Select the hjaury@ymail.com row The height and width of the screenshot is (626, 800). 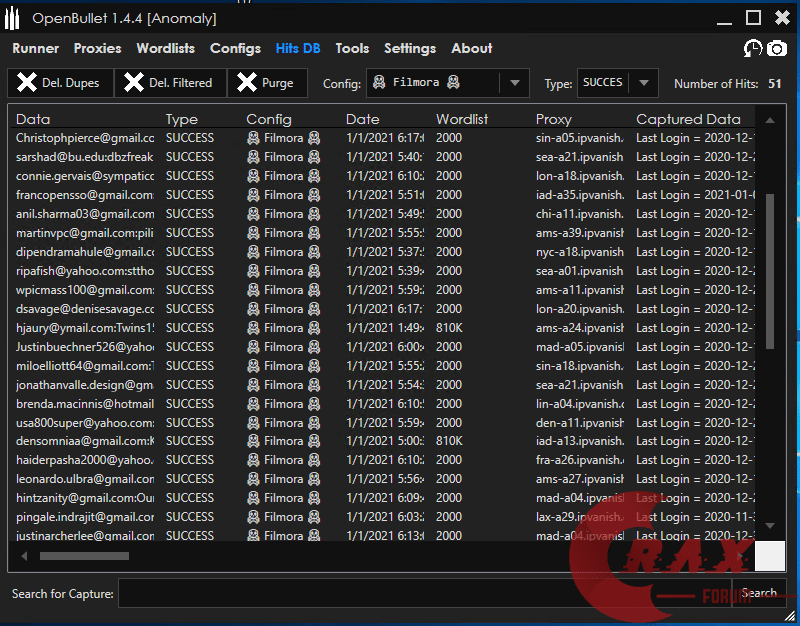(x=383, y=328)
